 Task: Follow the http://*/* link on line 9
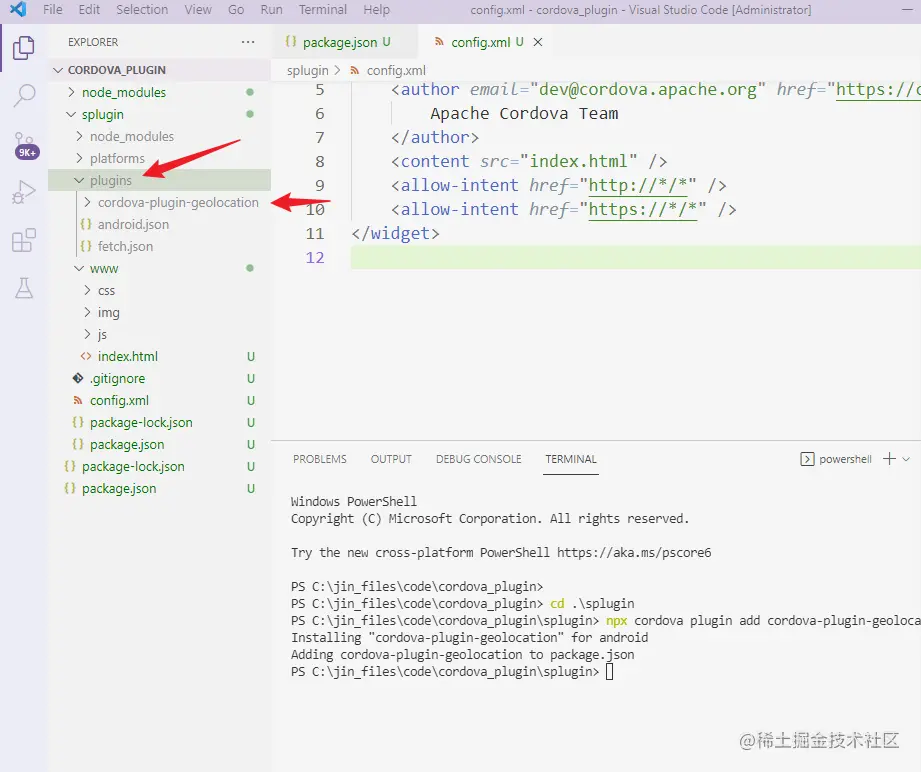coord(637,186)
